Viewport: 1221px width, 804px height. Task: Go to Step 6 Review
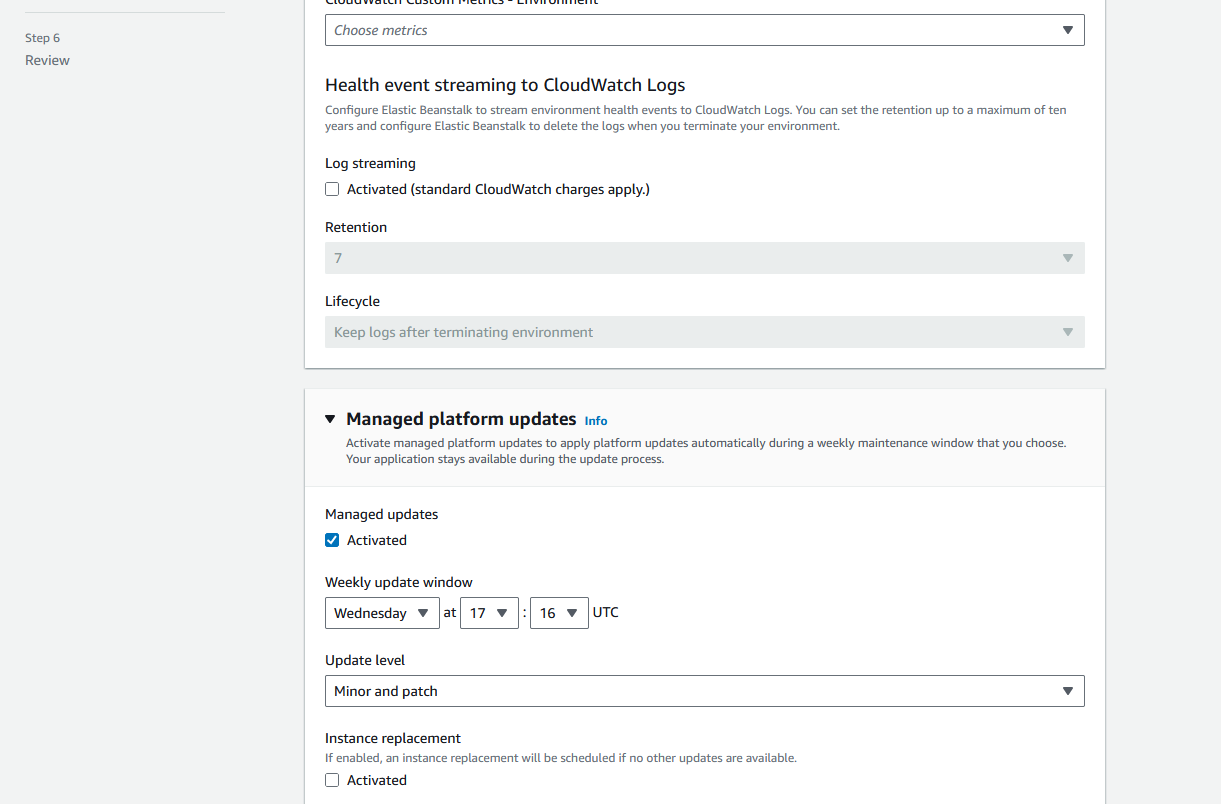pos(47,60)
